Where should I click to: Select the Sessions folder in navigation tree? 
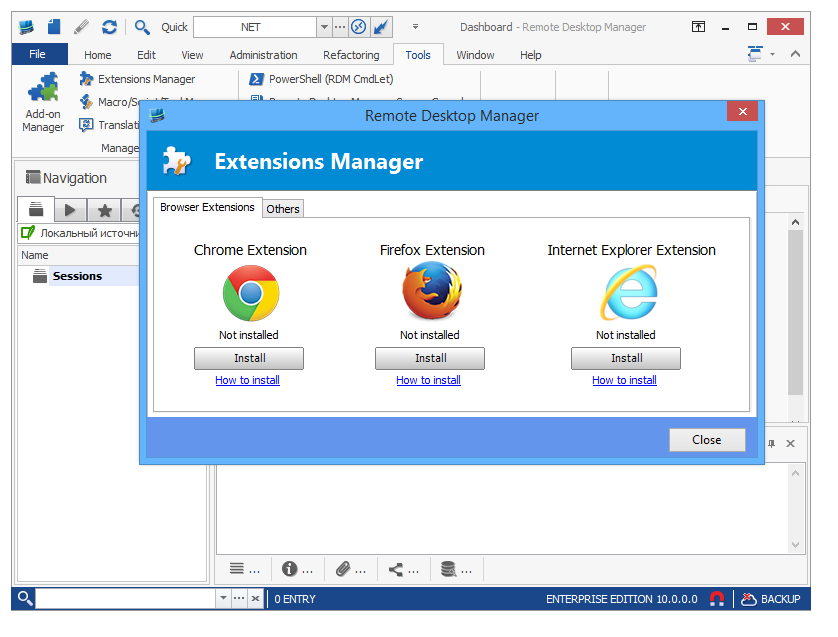77,276
